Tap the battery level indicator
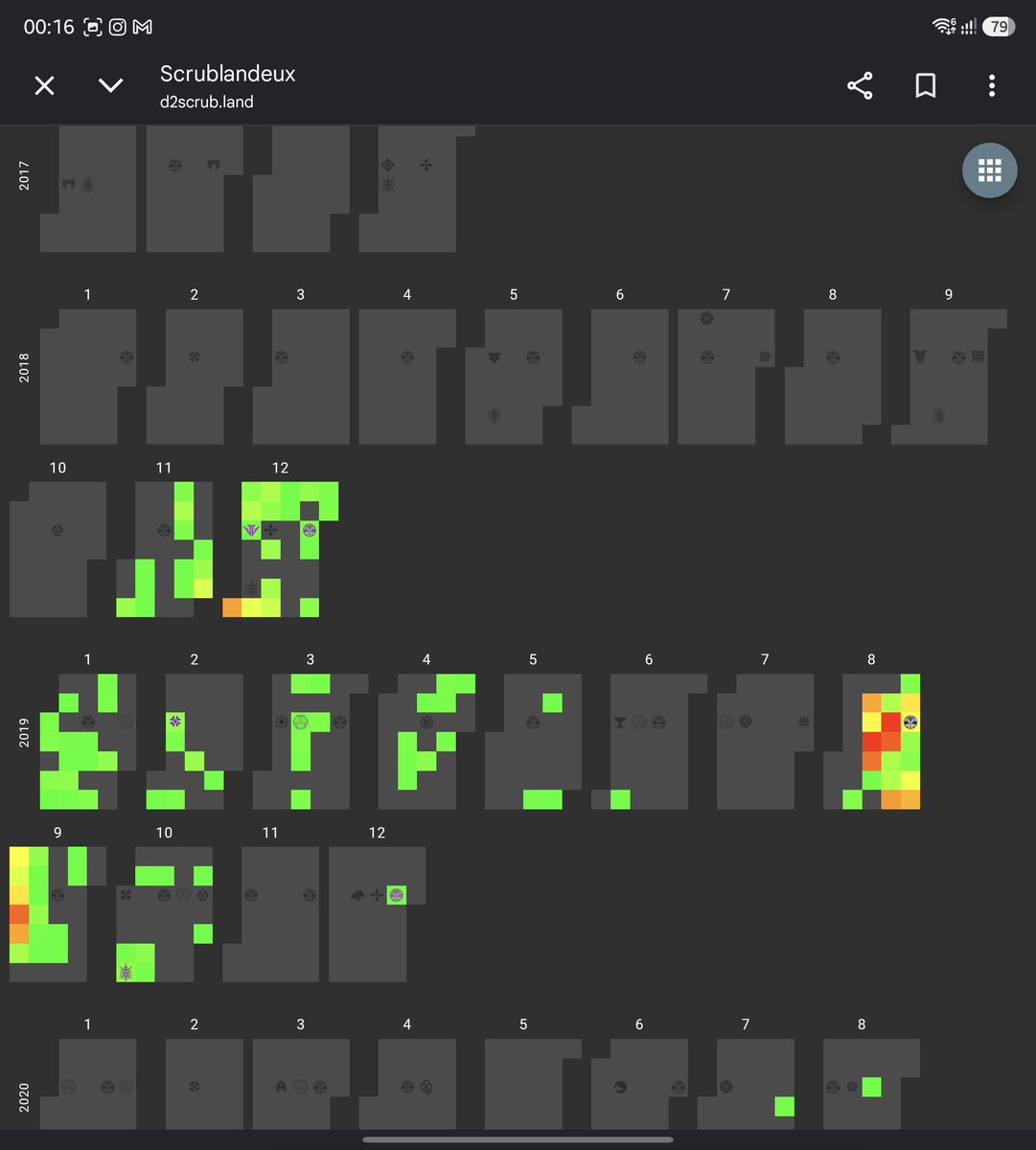 (x=1000, y=27)
